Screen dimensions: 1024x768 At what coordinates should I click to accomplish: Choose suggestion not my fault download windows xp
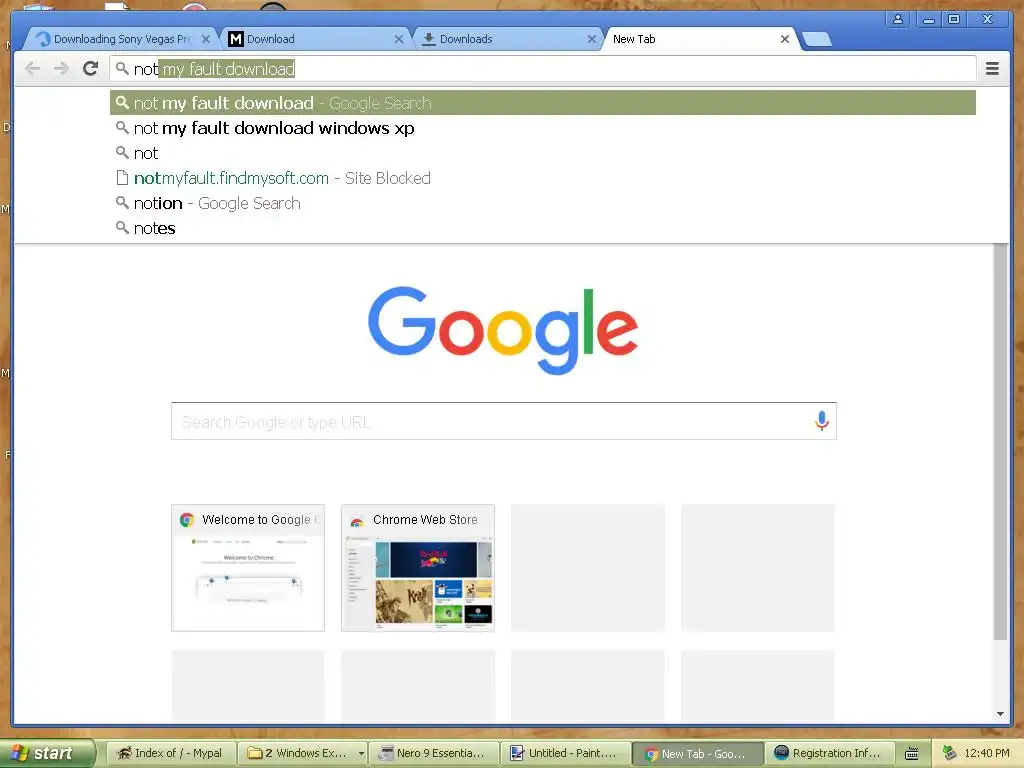[x=543, y=128]
